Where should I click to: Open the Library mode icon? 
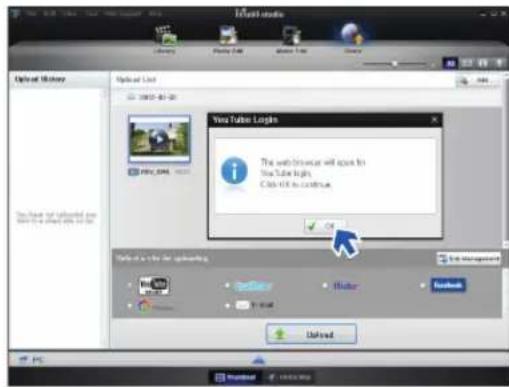point(165,35)
